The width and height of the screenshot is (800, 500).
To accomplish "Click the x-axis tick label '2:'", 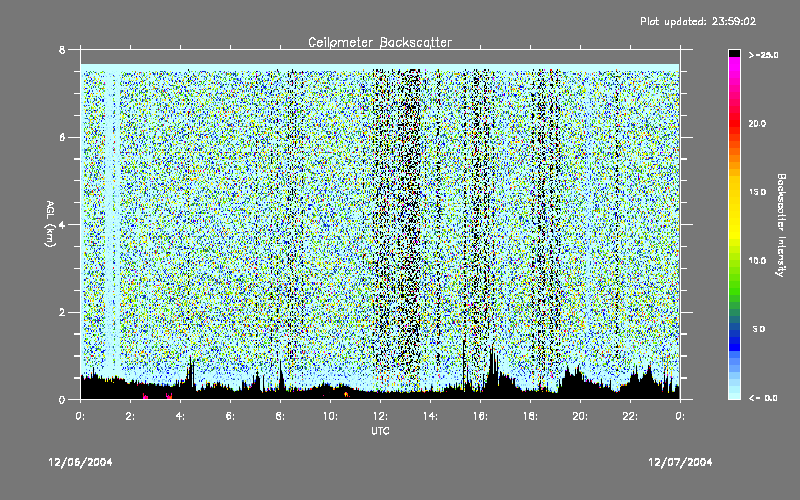I will click(x=130, y=416).
